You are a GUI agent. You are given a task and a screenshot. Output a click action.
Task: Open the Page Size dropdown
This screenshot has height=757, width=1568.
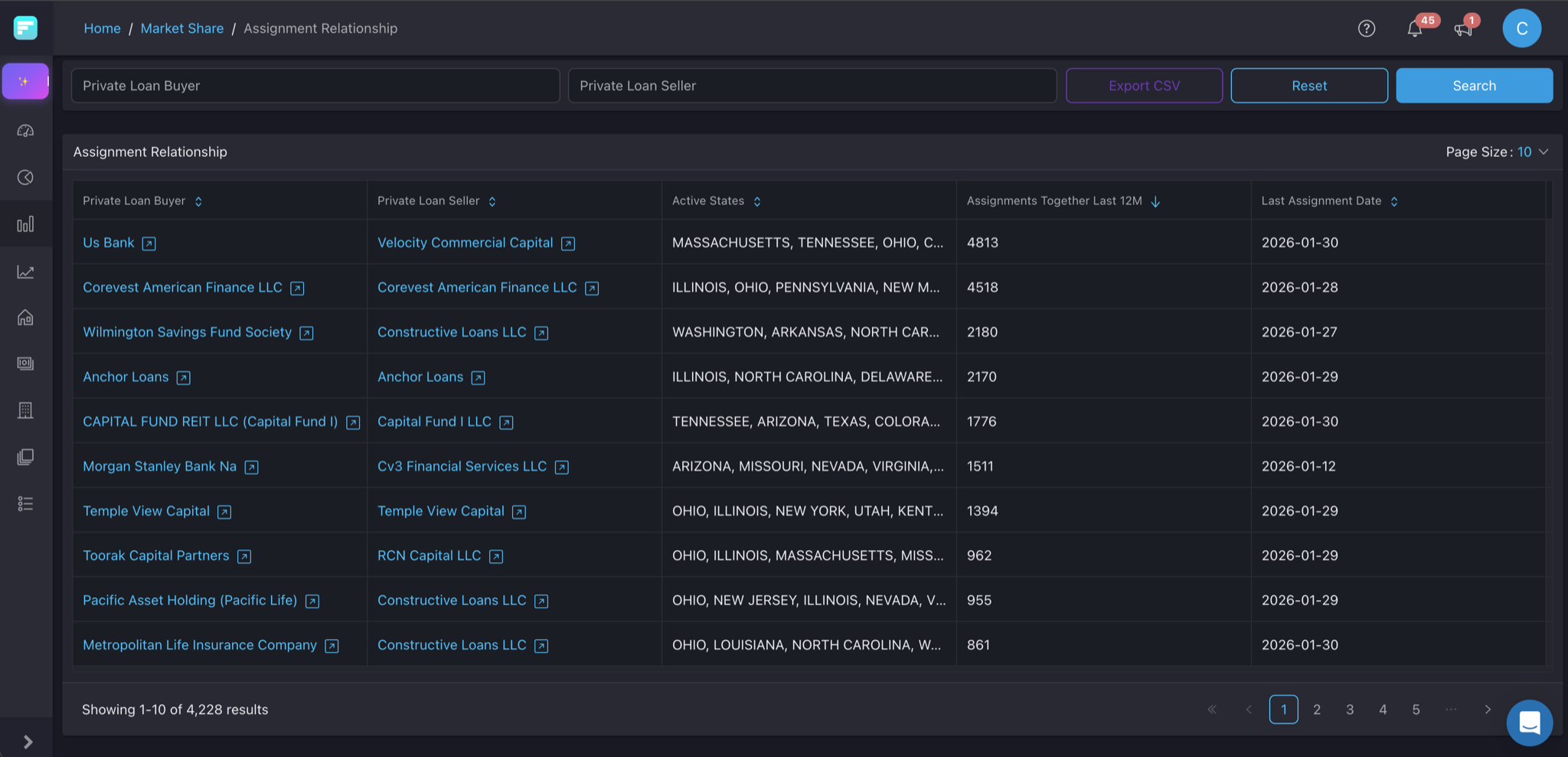click(1533, 152)
